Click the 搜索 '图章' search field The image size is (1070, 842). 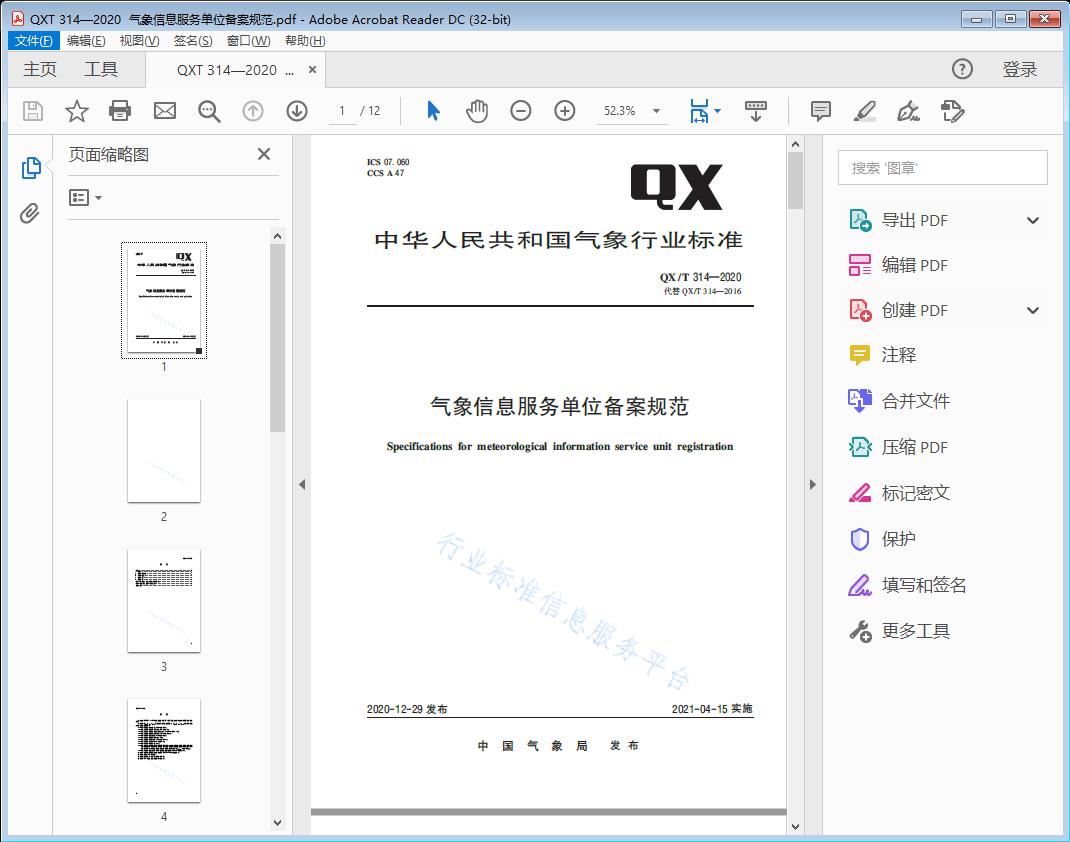point(941,167)
